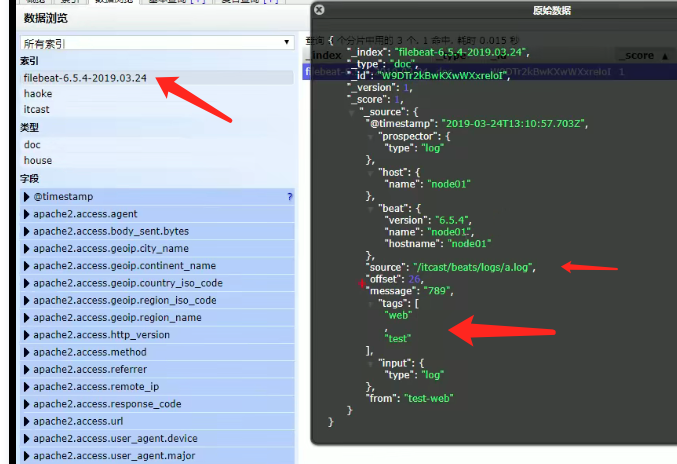The image size is (677, 464).
Task: Click the _index value filebeat-6.5.4-2019.03.24 in JSON
Action: click(x=460, y=52)
